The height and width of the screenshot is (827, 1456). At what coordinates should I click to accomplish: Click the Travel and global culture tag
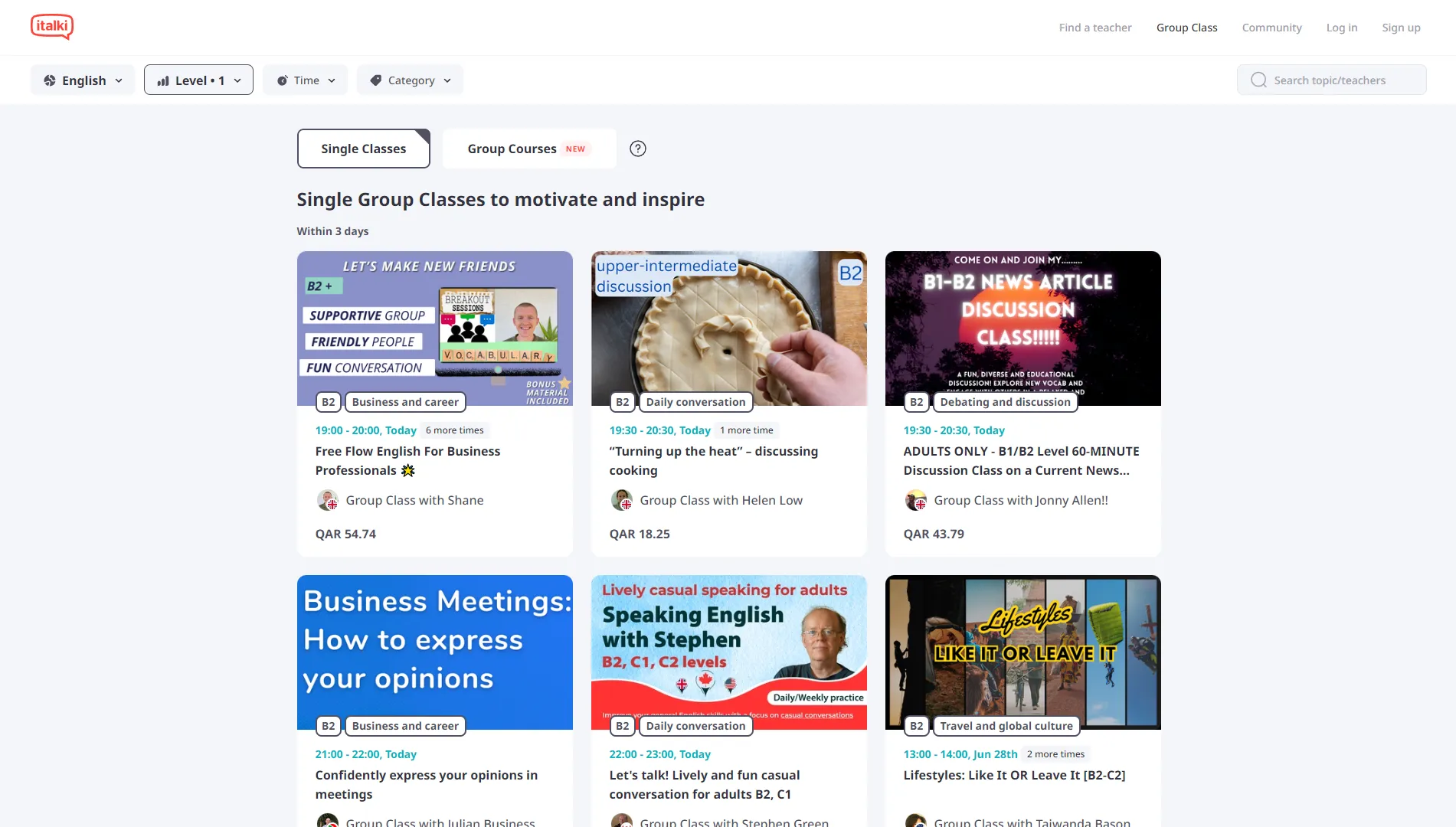[1006, 726]
